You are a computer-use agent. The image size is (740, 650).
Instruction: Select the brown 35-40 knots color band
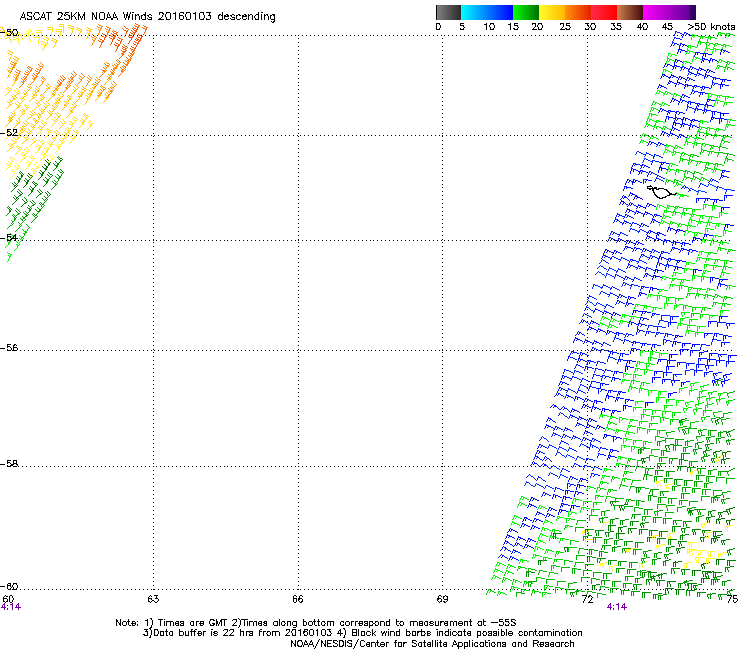(630, 12)
